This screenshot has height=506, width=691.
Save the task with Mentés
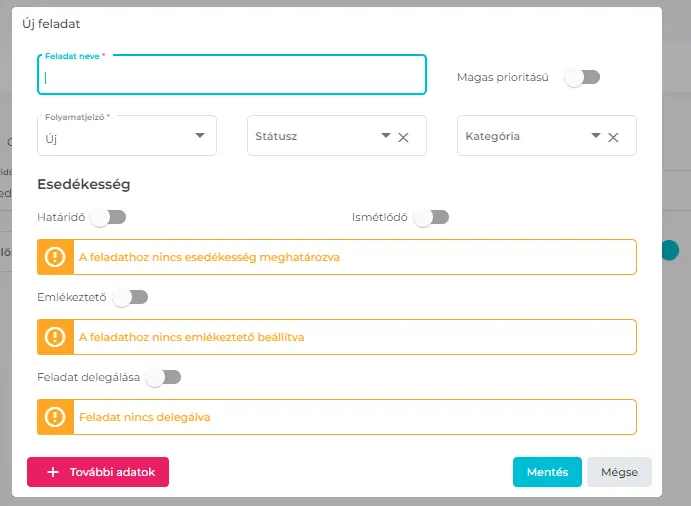pyautogui.click(x=546, y=473)
